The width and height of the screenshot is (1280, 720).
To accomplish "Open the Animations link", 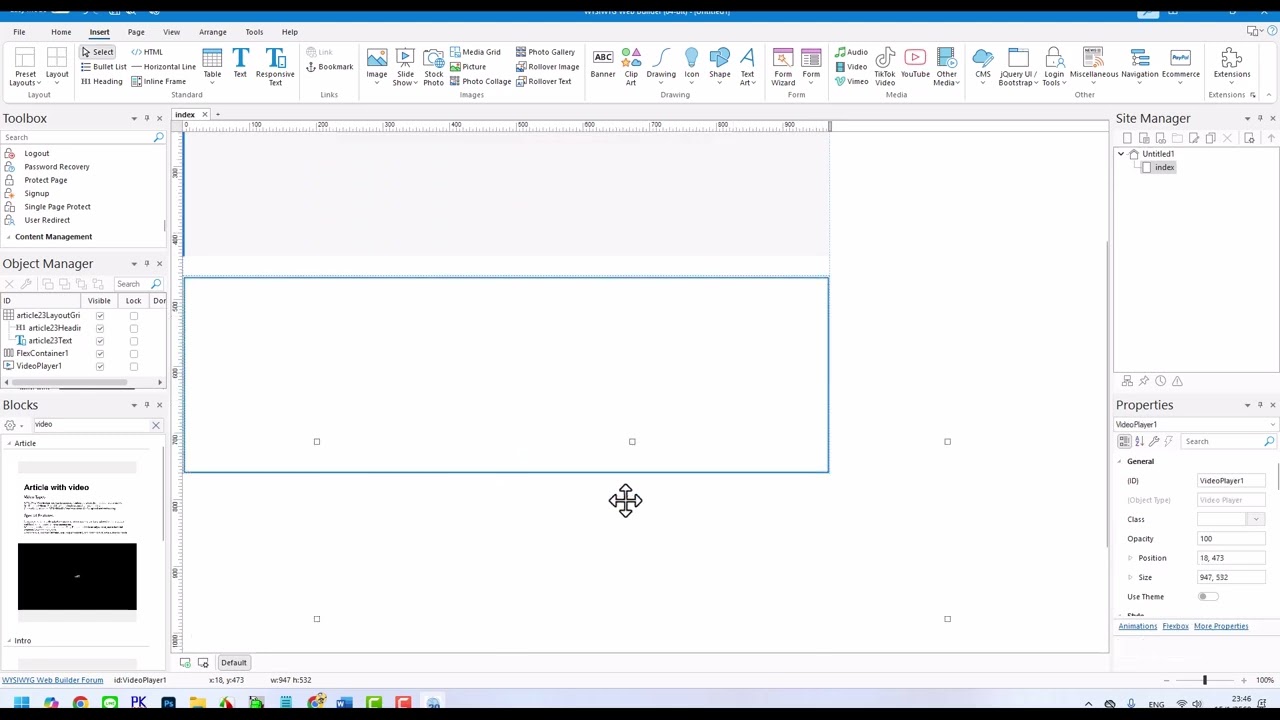I will pos(1137,626).
